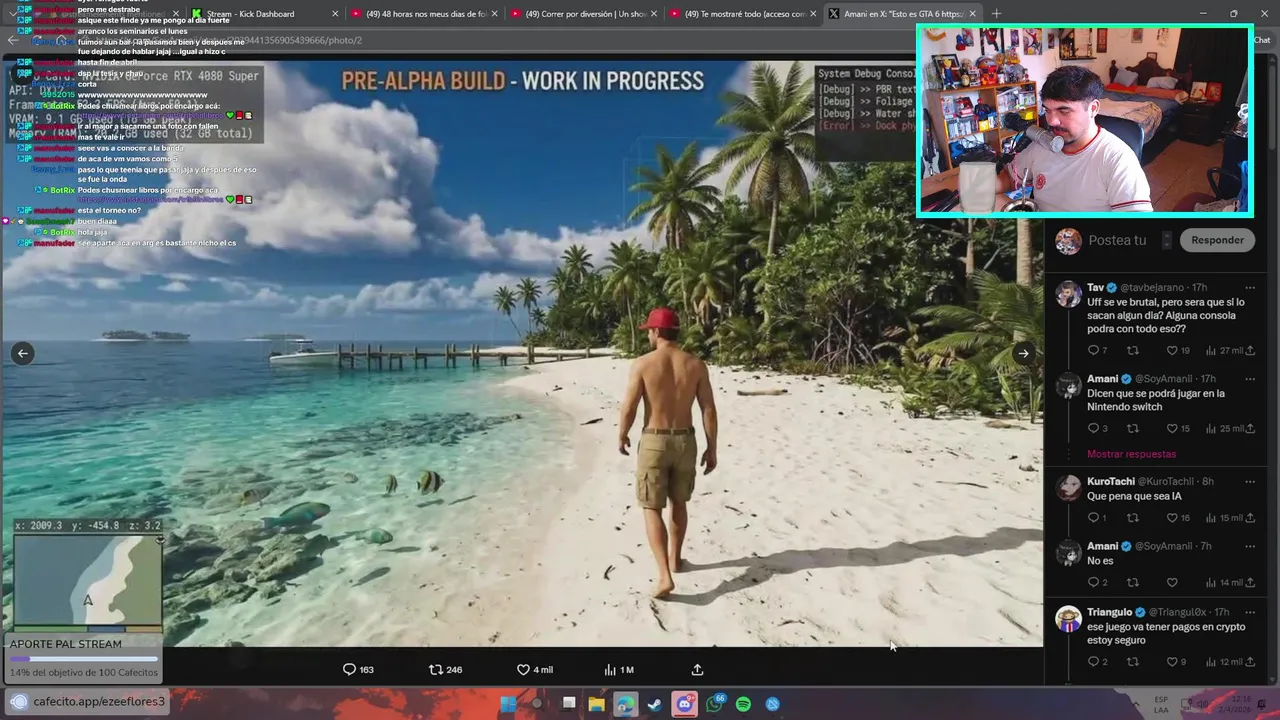Open Triangulo's profile name link
The image size is (1280, 720).
coord(1109,612)
